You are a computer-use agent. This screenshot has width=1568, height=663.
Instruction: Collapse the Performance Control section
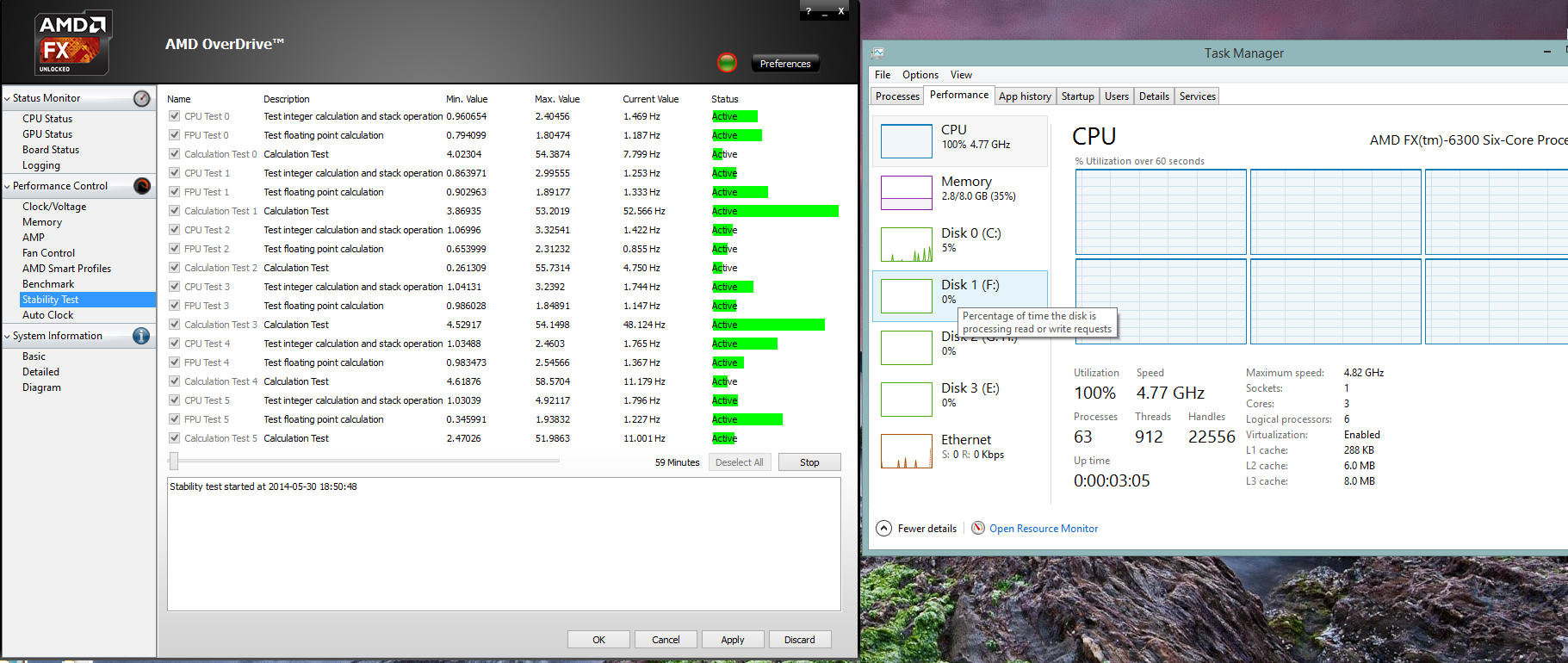click(7, 187)
